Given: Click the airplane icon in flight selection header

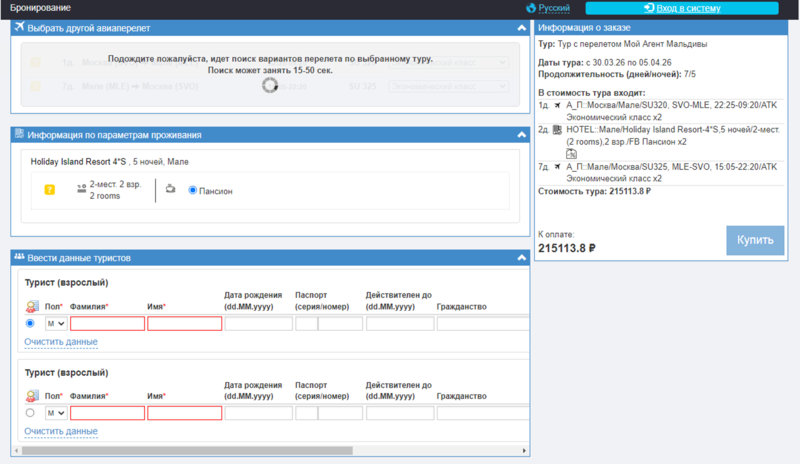Looking at the screenshot, I should (20, 26).
